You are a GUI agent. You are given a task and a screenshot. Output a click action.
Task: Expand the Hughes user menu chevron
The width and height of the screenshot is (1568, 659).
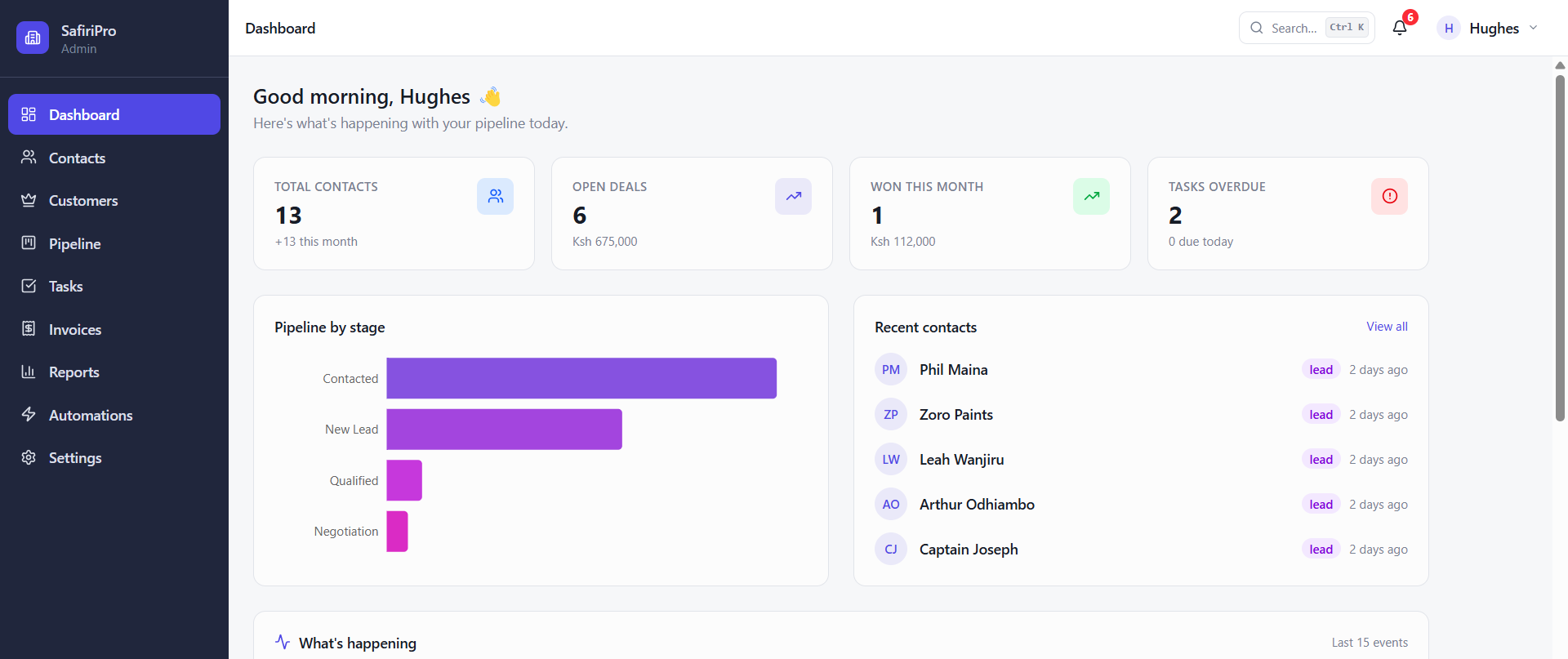click(x=1533, y=28)
